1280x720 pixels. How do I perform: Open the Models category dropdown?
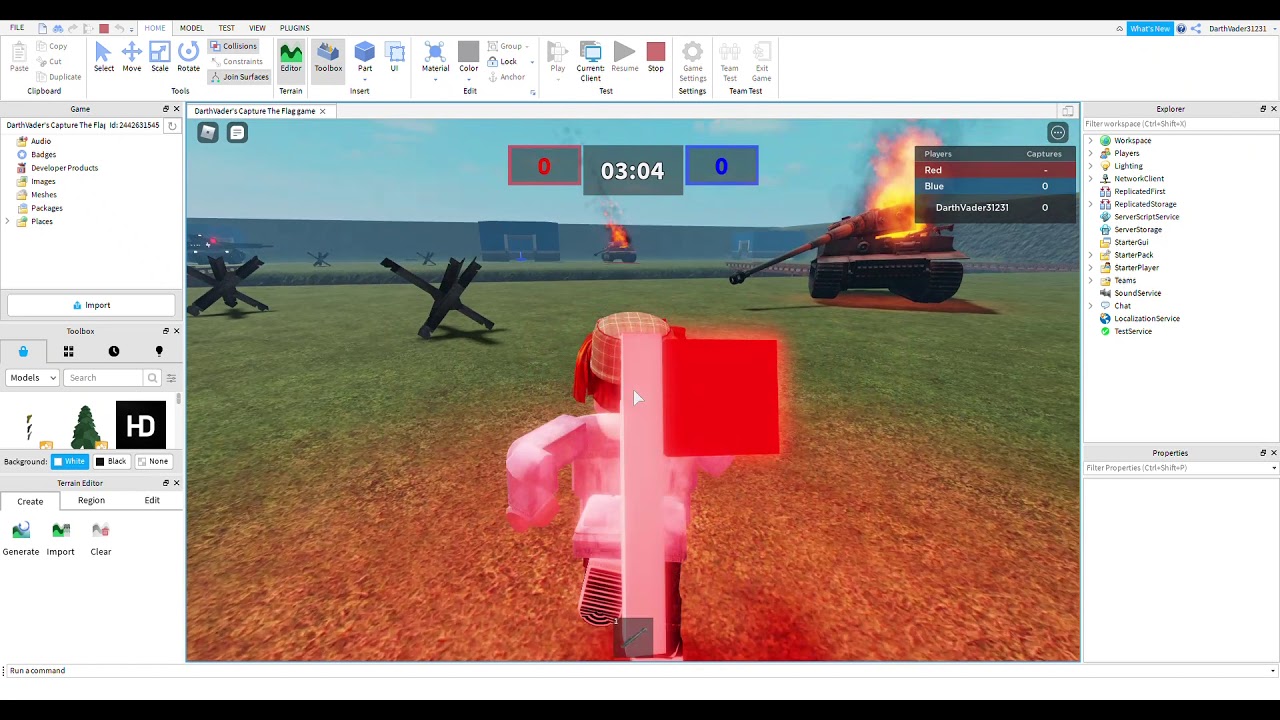tap(33, 378)
